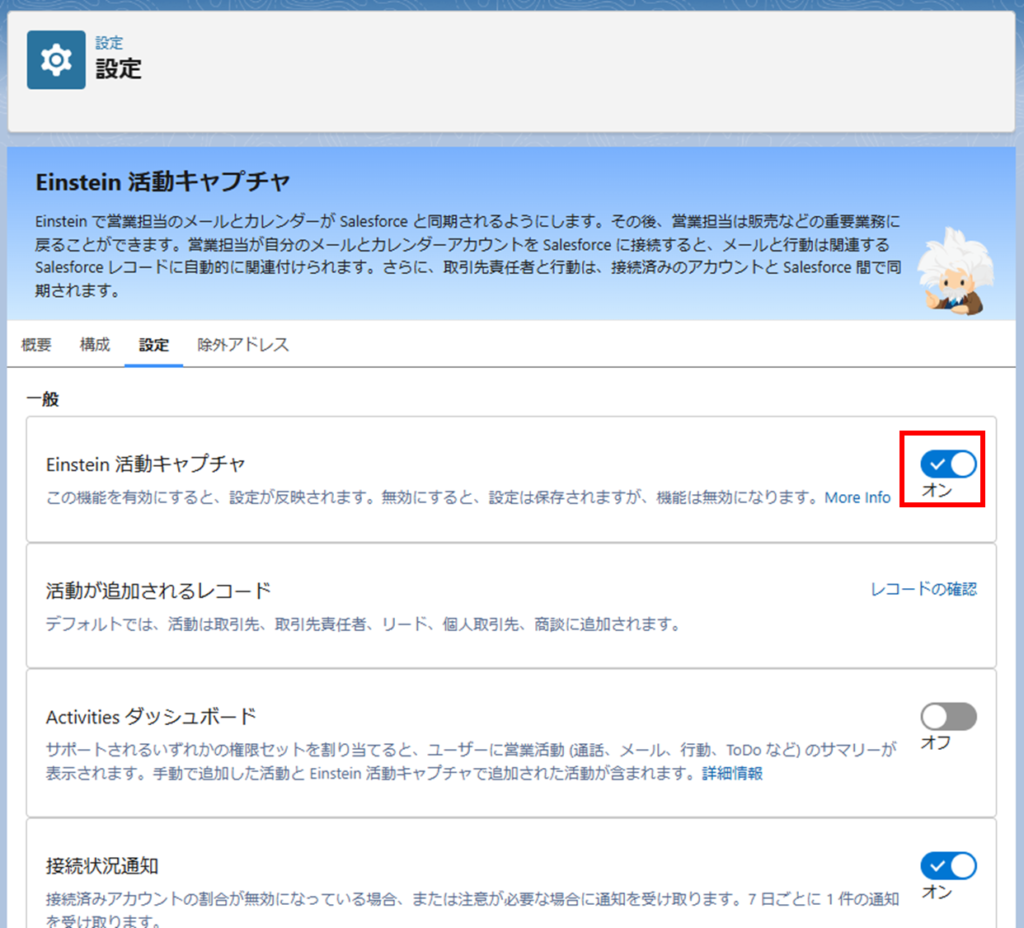Click the large 設定 page title
The image size is (1024, 928).
118,69
